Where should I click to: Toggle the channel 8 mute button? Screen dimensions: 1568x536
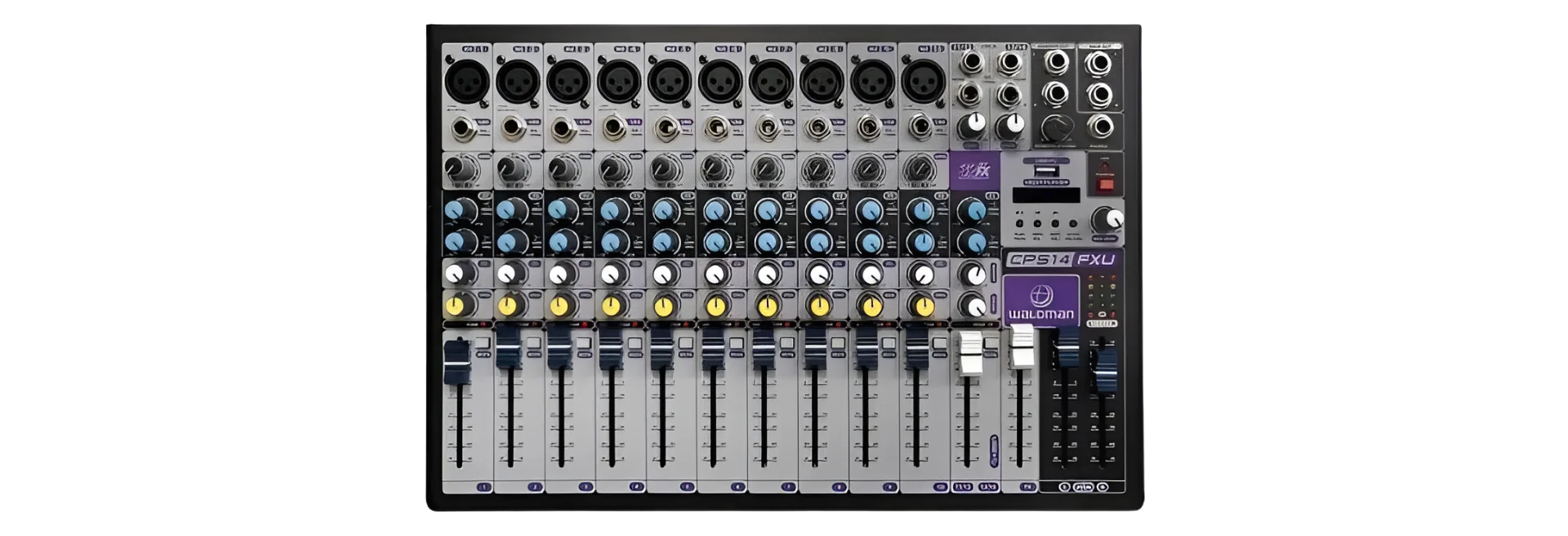pyautogui.click(x=837, y=344)
